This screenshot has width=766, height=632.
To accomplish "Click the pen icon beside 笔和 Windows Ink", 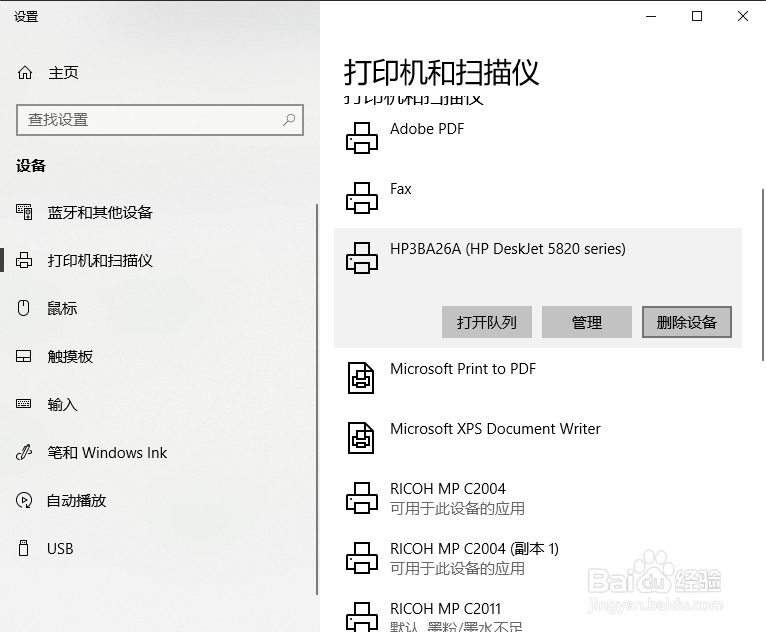I will coord(24,452).
